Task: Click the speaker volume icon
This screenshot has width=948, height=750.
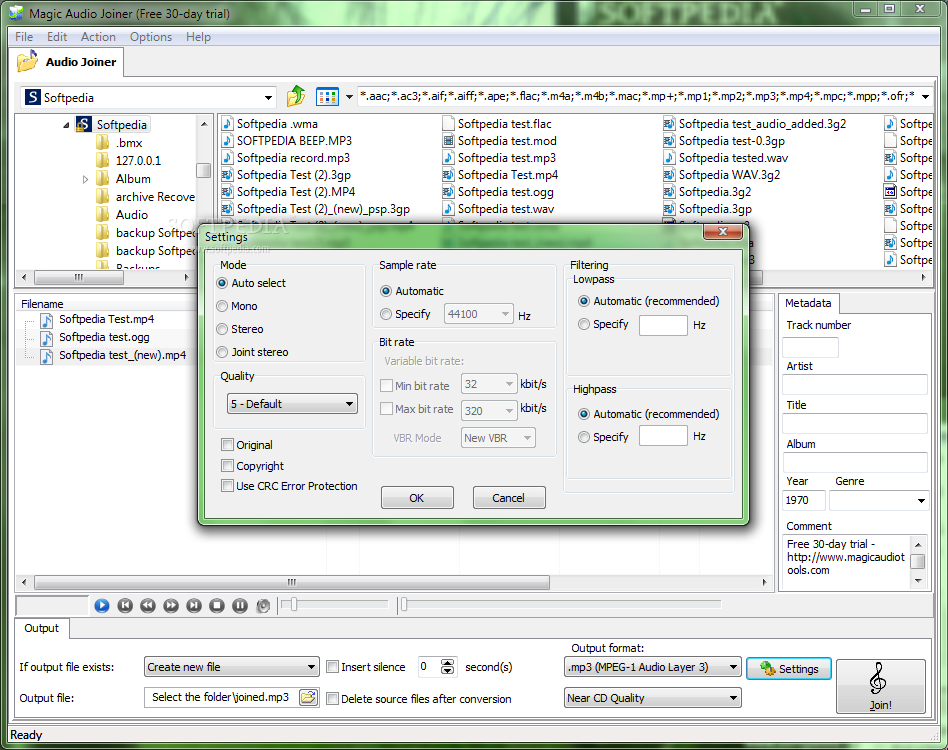Action: point(263,606)
